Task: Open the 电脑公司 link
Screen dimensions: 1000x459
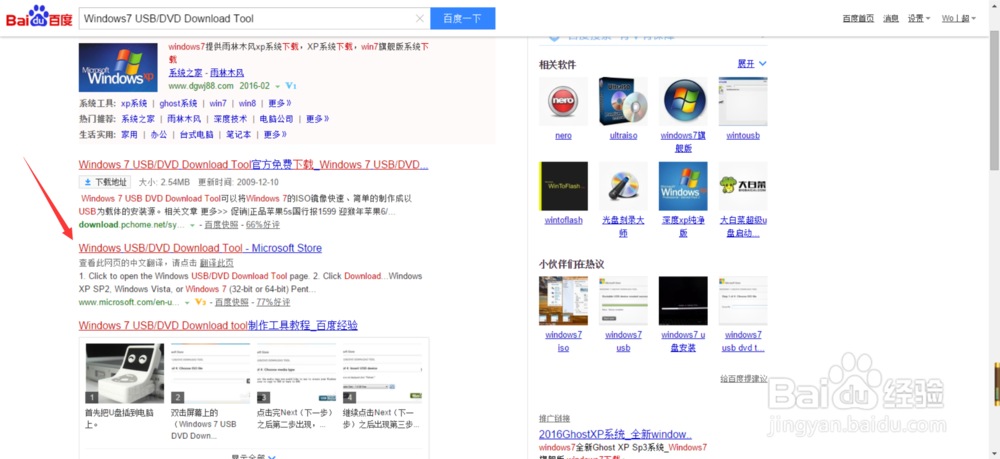Action: pyautogui.click(x=276, y=119)
